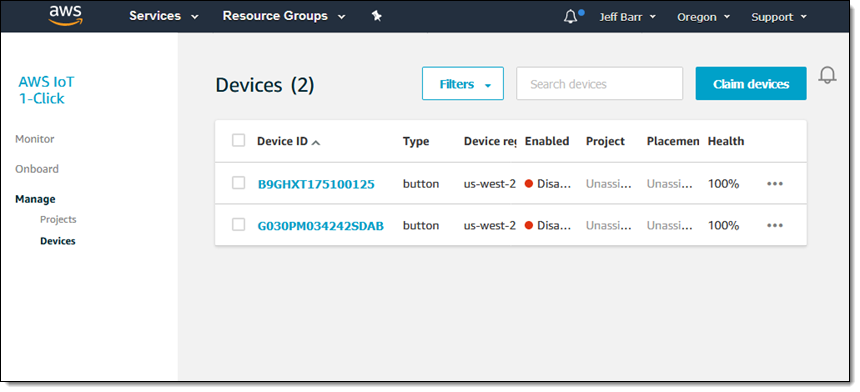The height and width of the screenshot is (392, 860).
Task: Open device link G030PM034242SDAB
Action: click(321, 225)
